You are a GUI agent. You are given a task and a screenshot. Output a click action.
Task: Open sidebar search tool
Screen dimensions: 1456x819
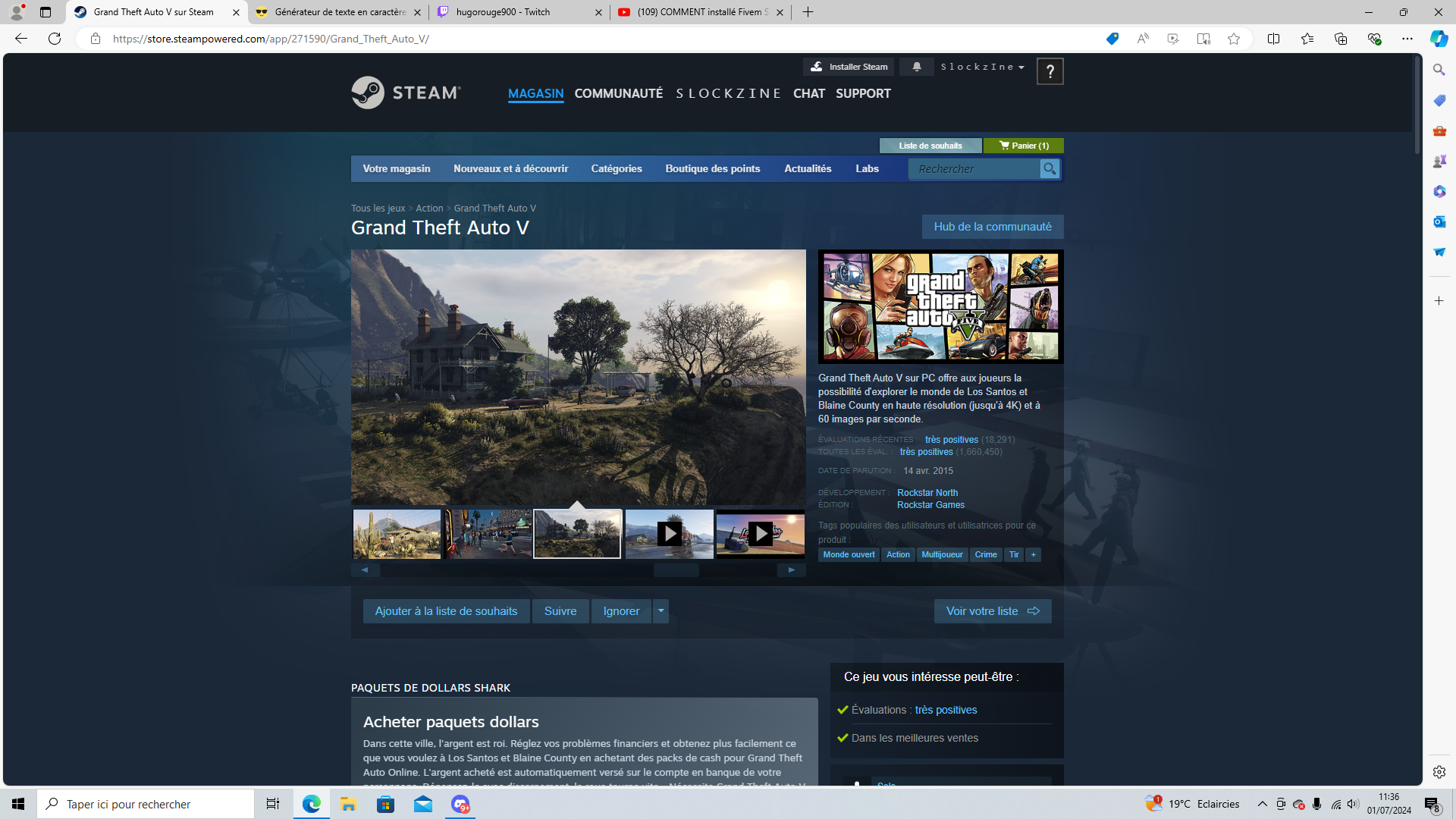click(x=1439, y=70)
